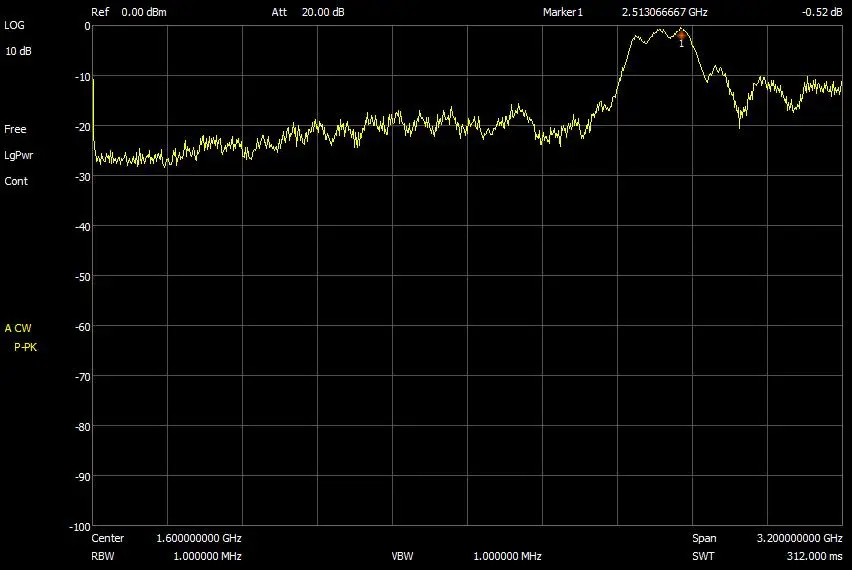Screen dimensions: 852x570
Task: Click the -50 y-axis tick label
Action: coord(83,277)
